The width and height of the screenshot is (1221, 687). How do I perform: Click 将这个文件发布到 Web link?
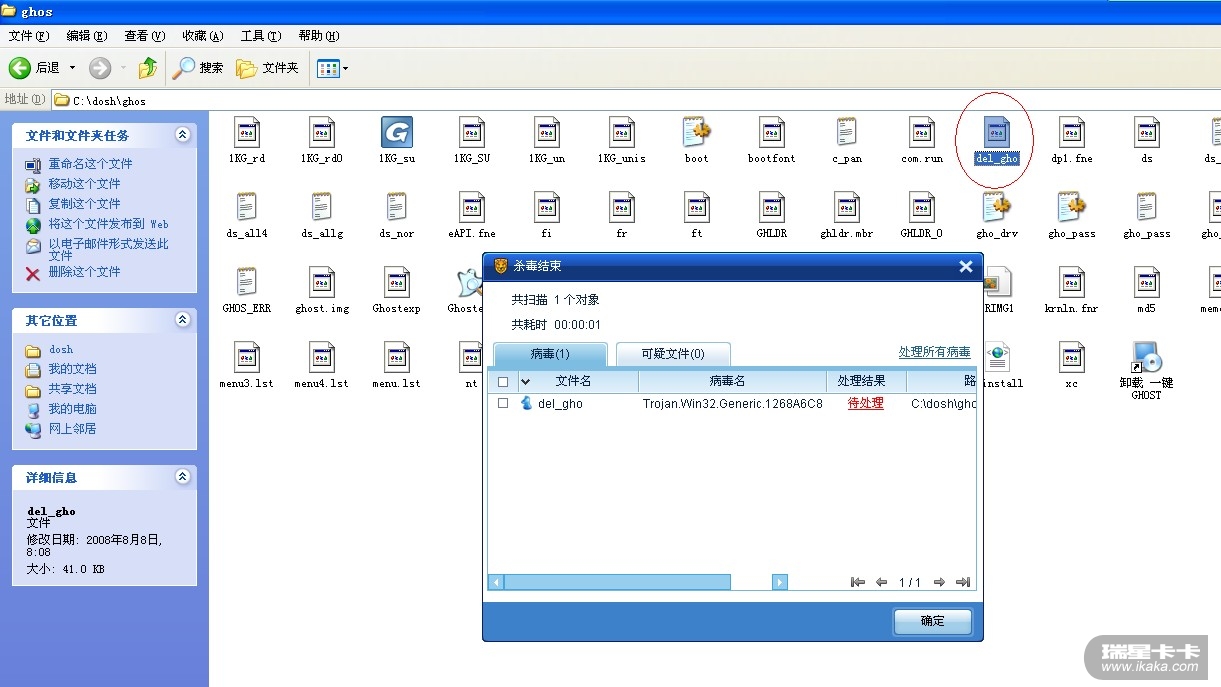click(x=108, y=224)
